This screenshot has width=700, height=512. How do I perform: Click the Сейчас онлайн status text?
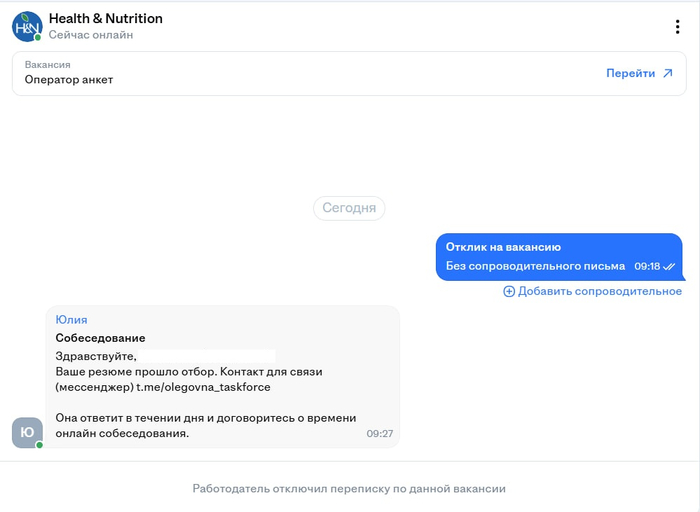click(x=91, y=35)
